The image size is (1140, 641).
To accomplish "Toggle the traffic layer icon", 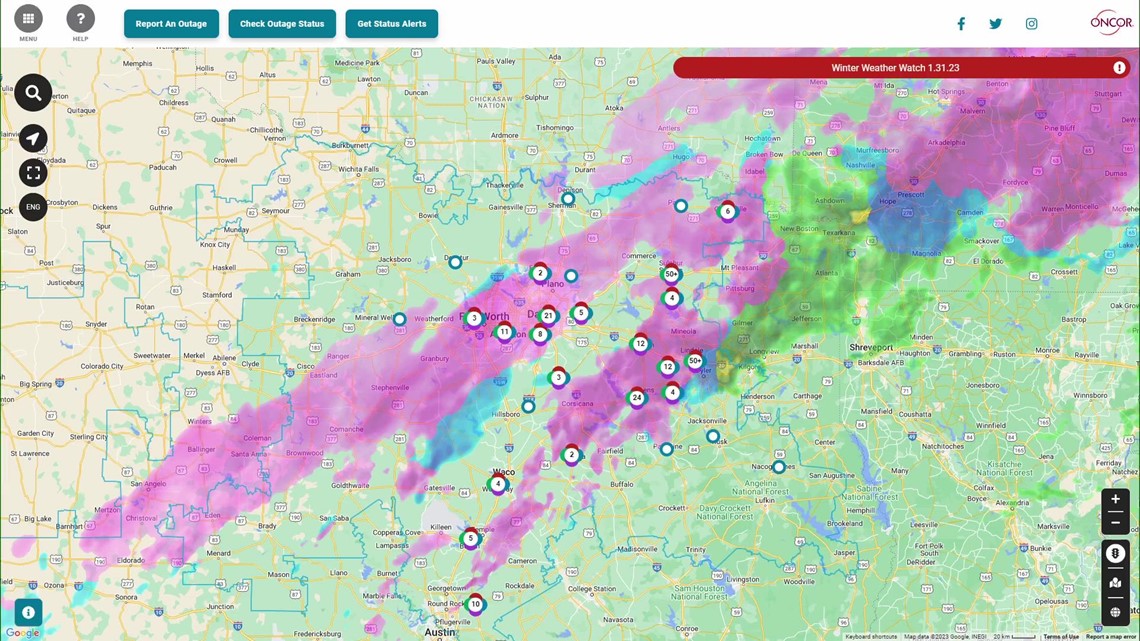I will [1115, 552].
